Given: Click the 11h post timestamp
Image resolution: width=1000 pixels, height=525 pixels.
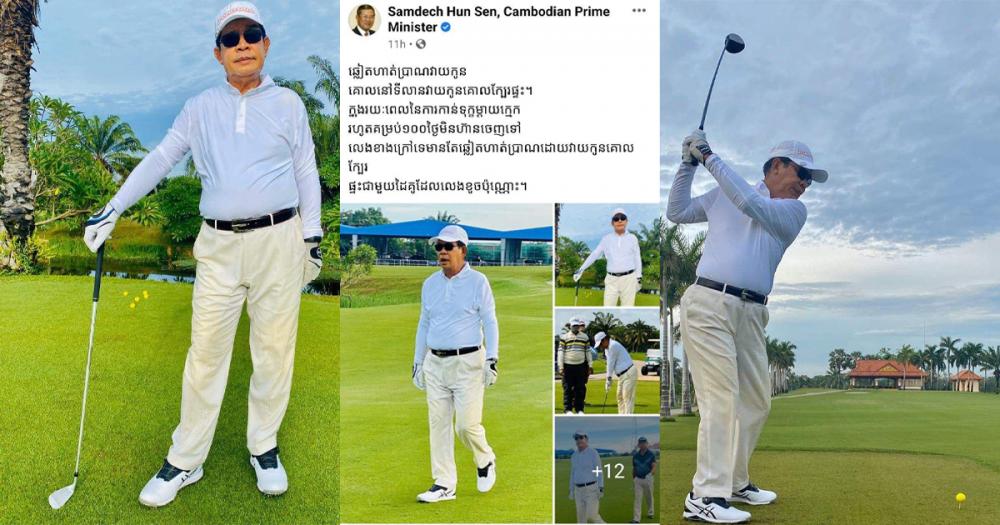Looking at the screenshot, I should click(396, 44).
